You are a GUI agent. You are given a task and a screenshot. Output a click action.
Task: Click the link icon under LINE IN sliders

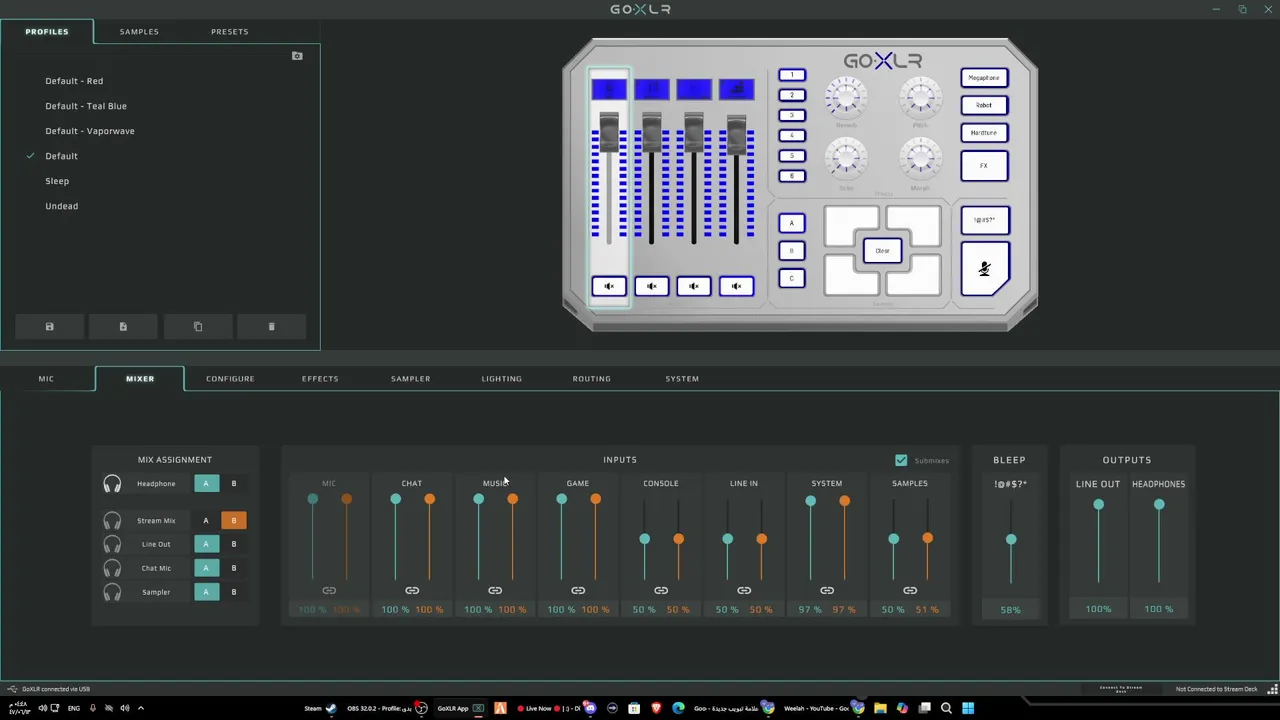tap(744, 591)
